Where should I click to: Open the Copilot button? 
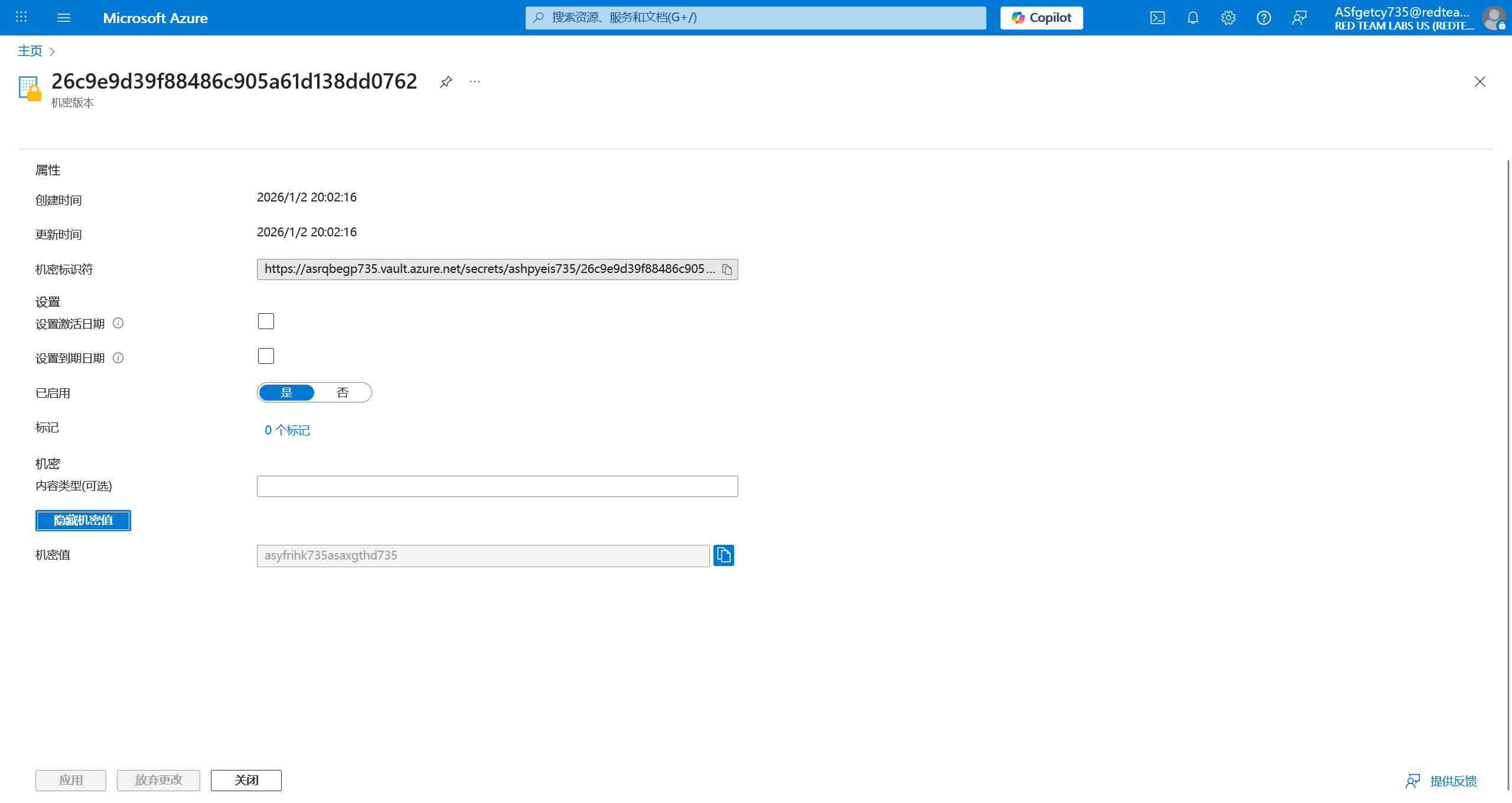(x=1041, y=18)
